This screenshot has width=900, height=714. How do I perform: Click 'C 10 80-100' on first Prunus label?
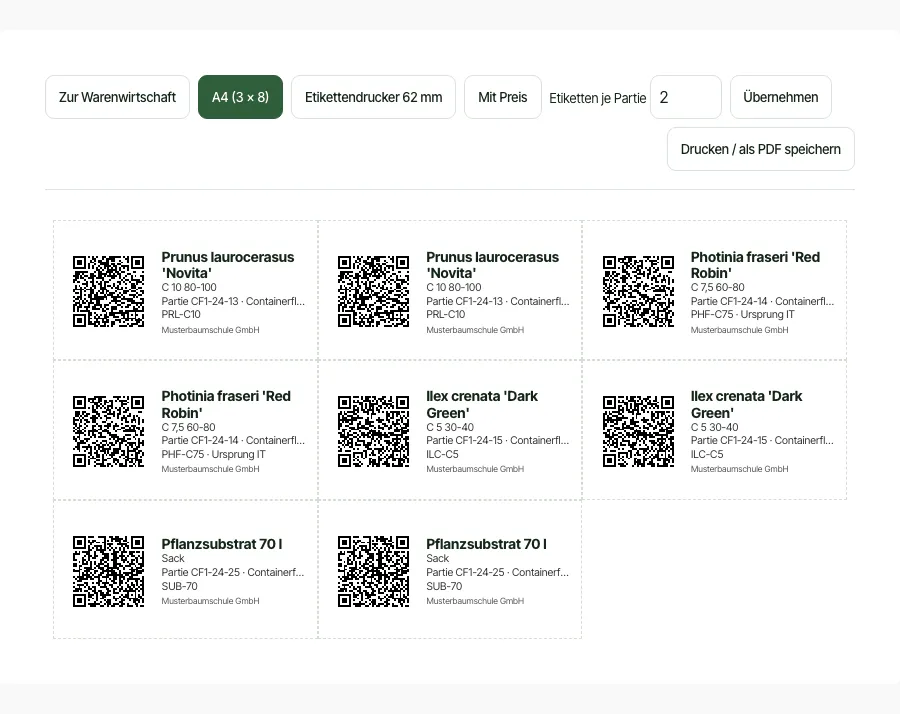(x=189, y=288)
